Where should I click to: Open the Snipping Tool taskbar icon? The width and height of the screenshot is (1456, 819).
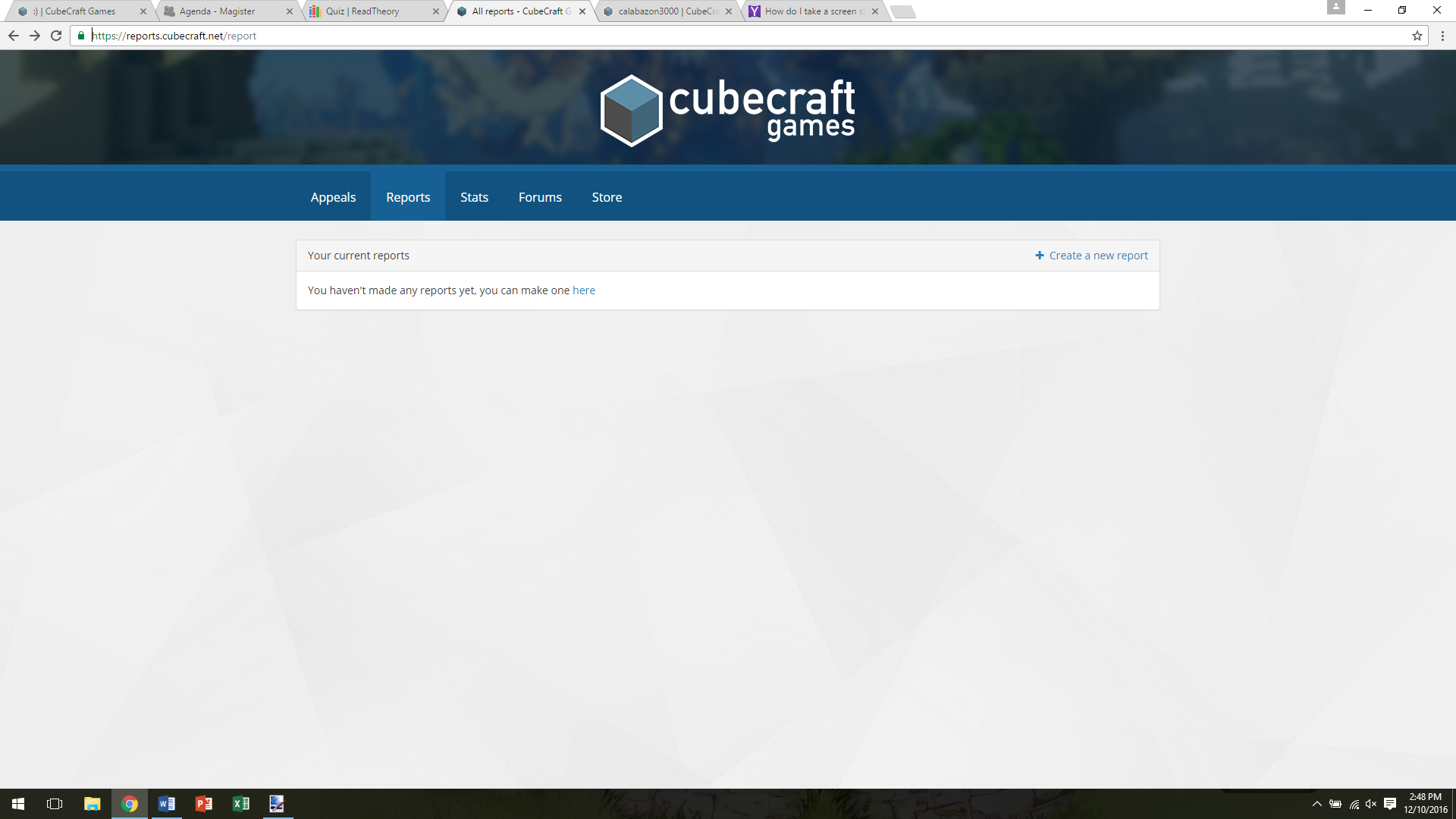click(x=277, y=804)
